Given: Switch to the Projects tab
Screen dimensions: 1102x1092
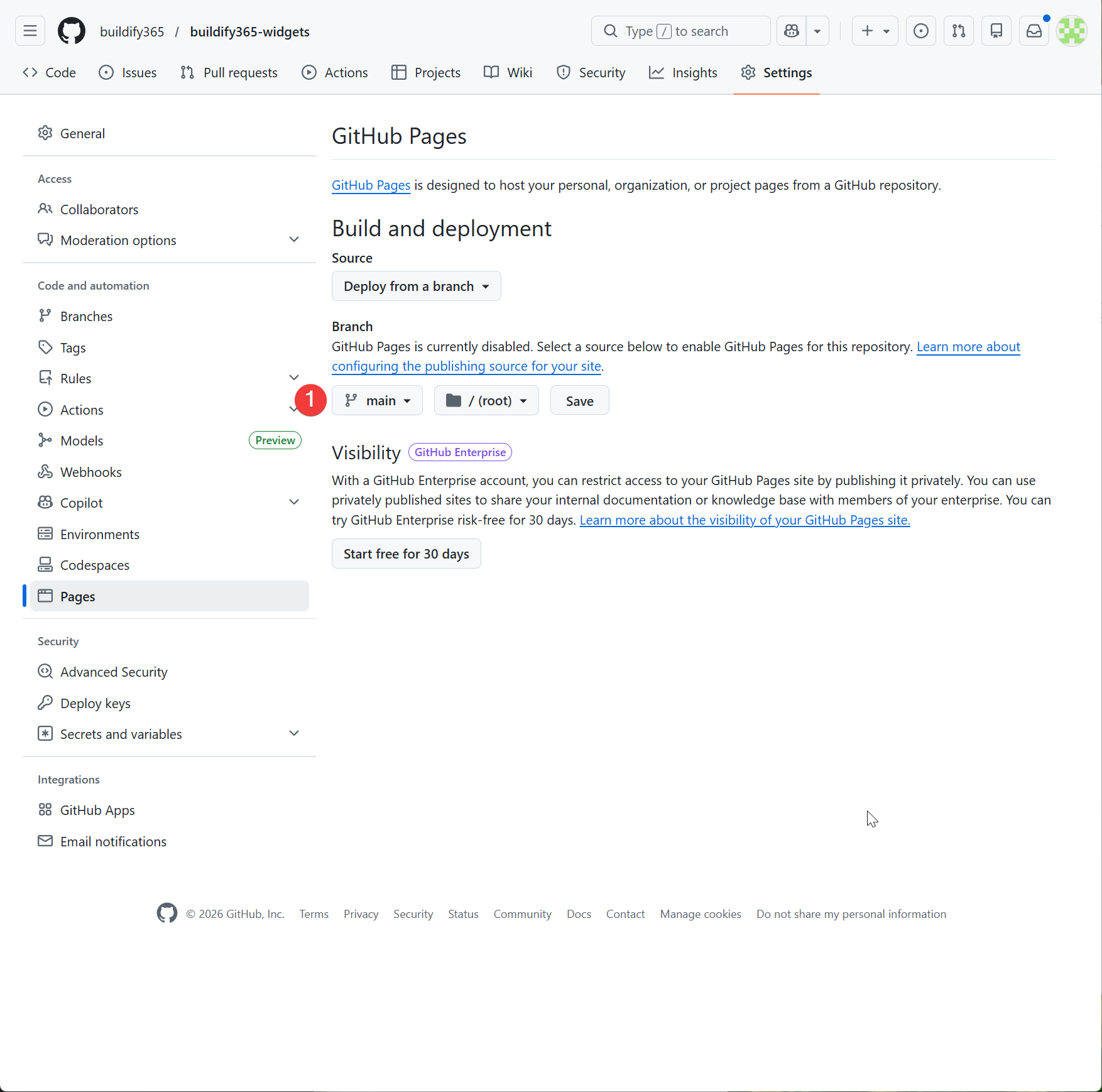Looking at the screenshot, I should click(426, 73).
